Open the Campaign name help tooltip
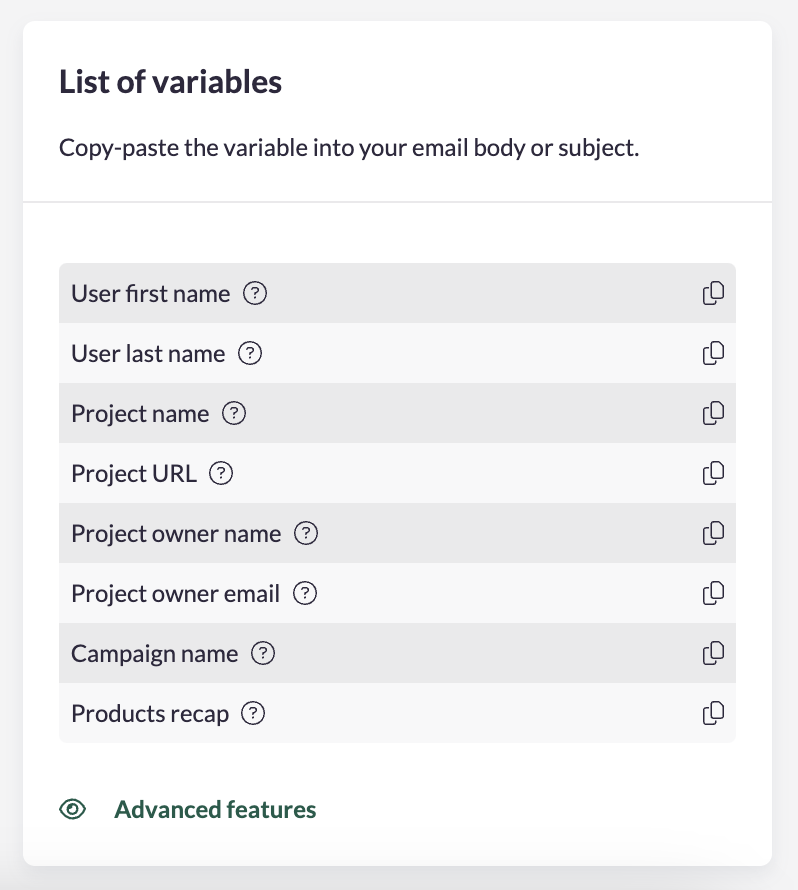798x890 pixels. pyautogui.click(x=263, y=654)
